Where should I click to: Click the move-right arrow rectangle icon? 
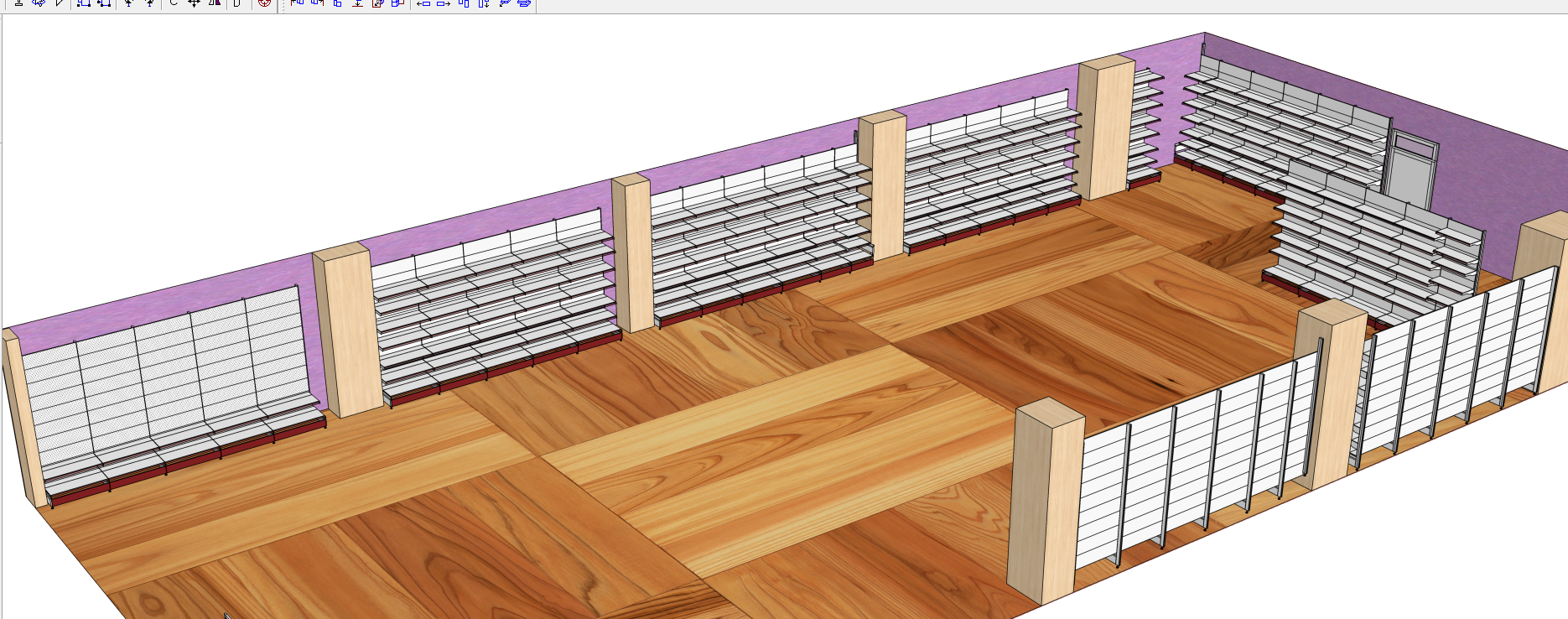[x=444, y=3]
